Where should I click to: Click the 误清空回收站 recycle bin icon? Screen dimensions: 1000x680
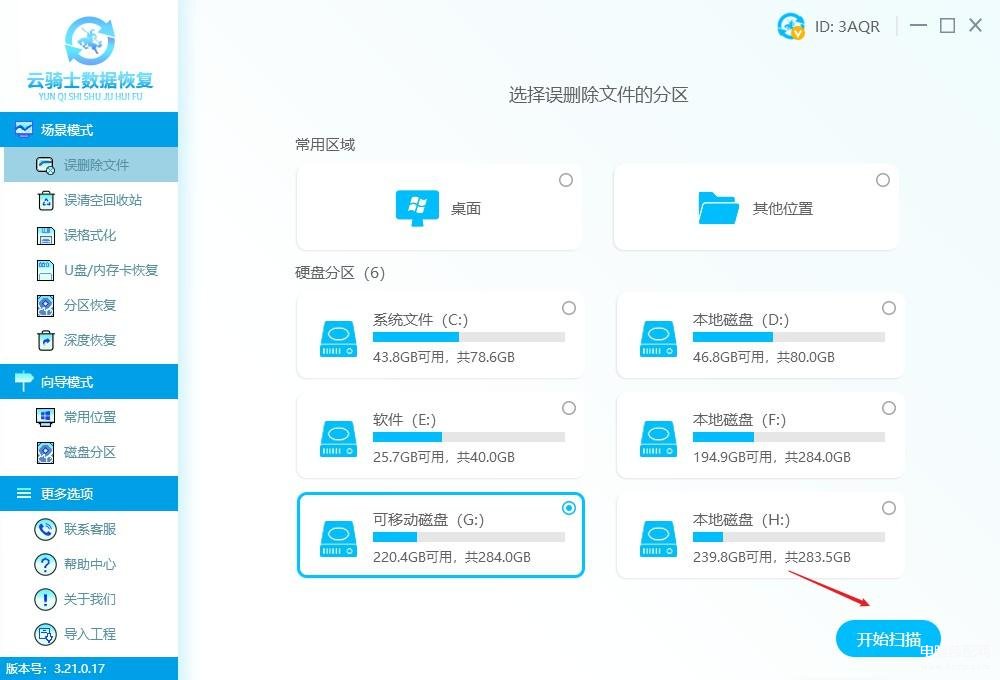(45, 200)
